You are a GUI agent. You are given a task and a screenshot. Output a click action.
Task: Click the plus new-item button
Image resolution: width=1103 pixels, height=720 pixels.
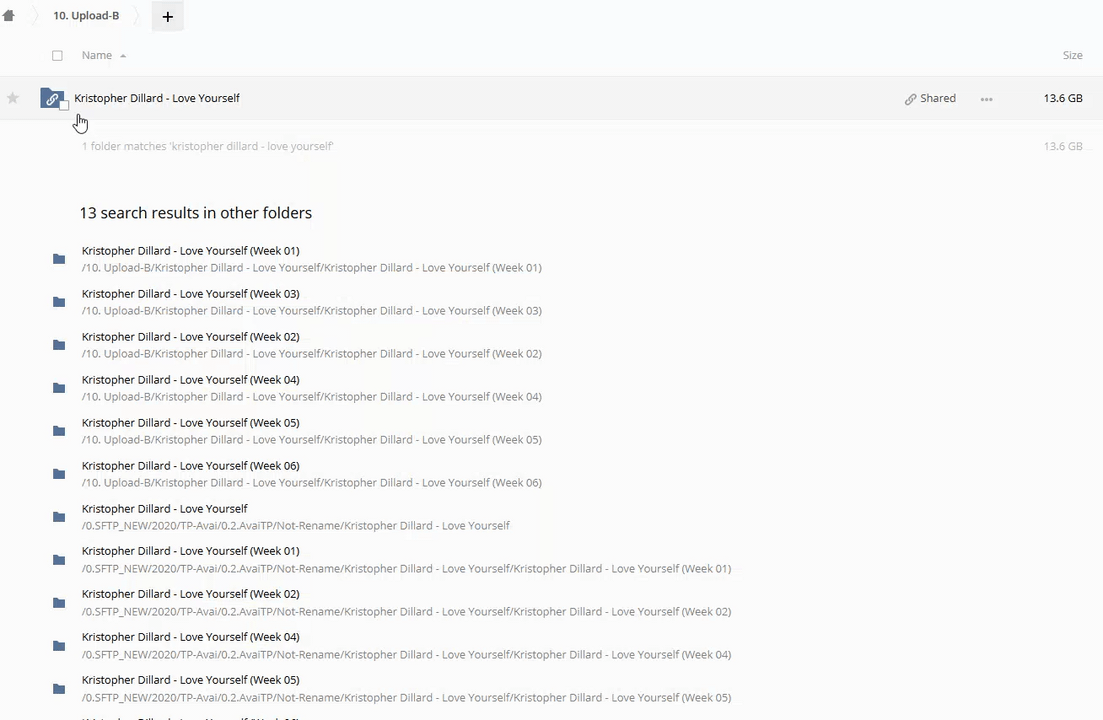pos(167,17)
